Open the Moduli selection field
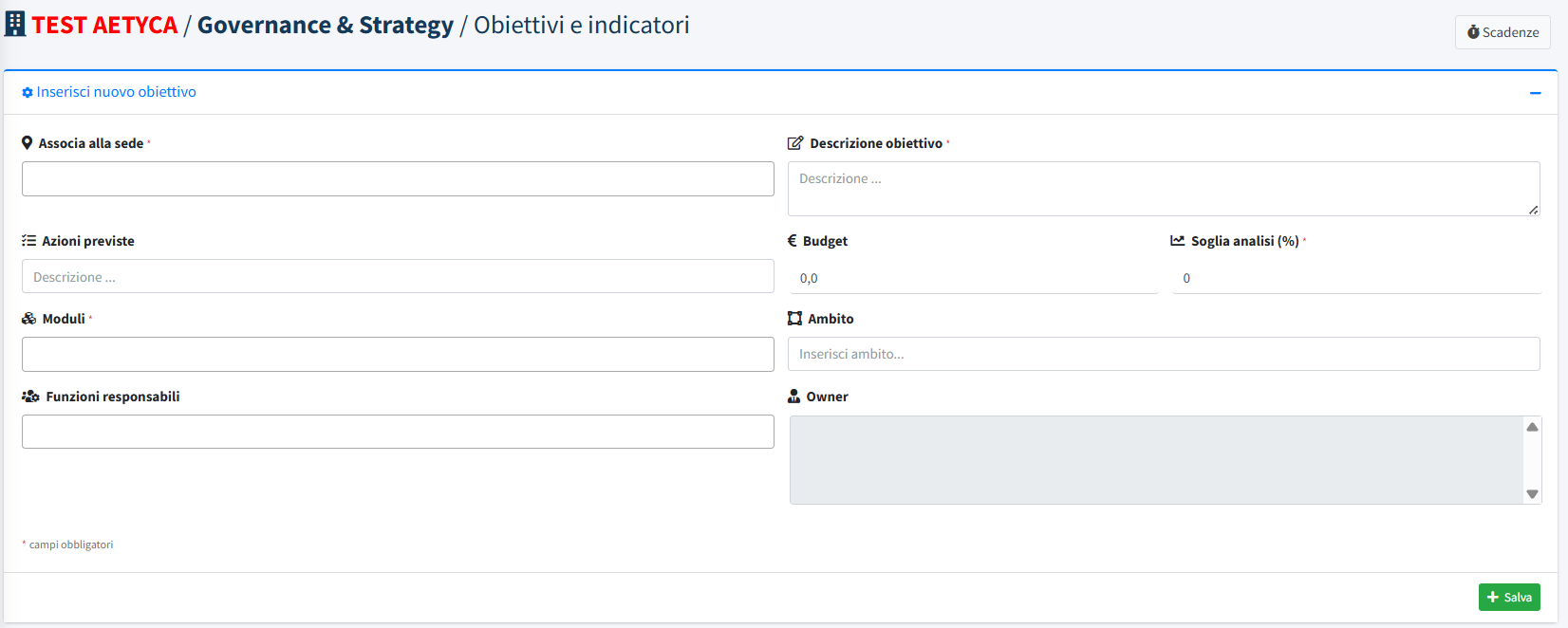 (398, 355)
